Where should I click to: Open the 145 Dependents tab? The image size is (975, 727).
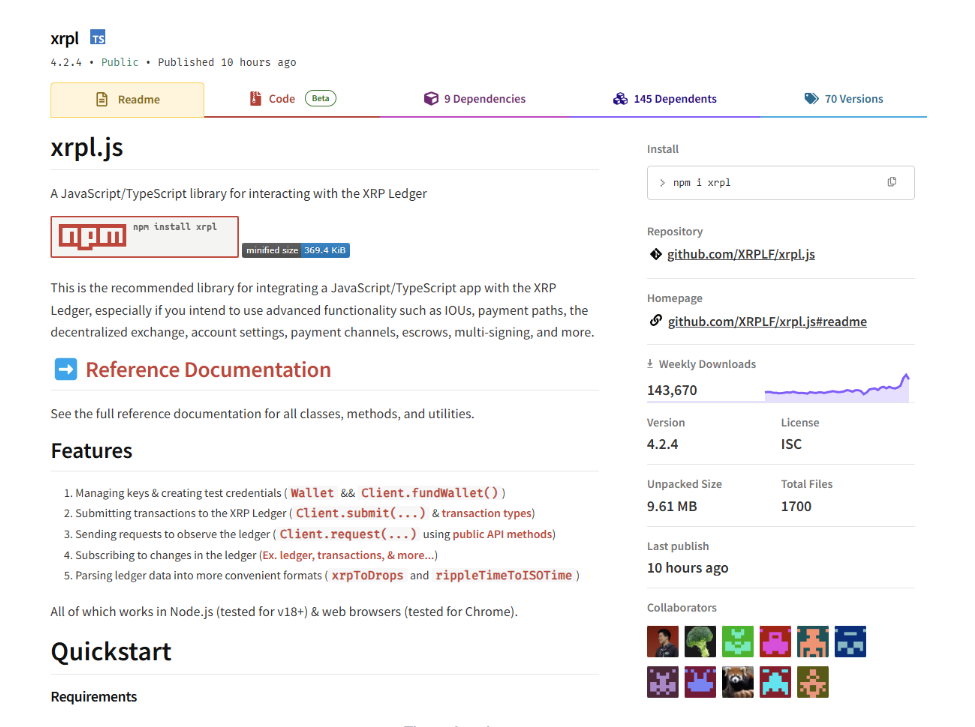point(665,99)
